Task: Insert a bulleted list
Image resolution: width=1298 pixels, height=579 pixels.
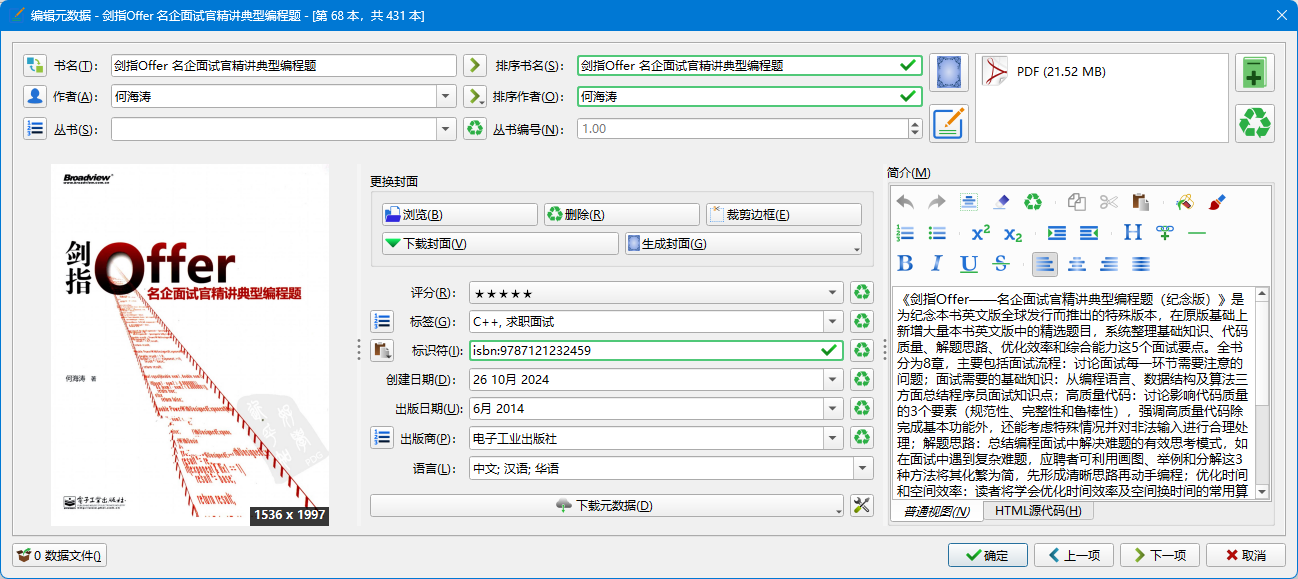Action: click(x=937, y=233)
